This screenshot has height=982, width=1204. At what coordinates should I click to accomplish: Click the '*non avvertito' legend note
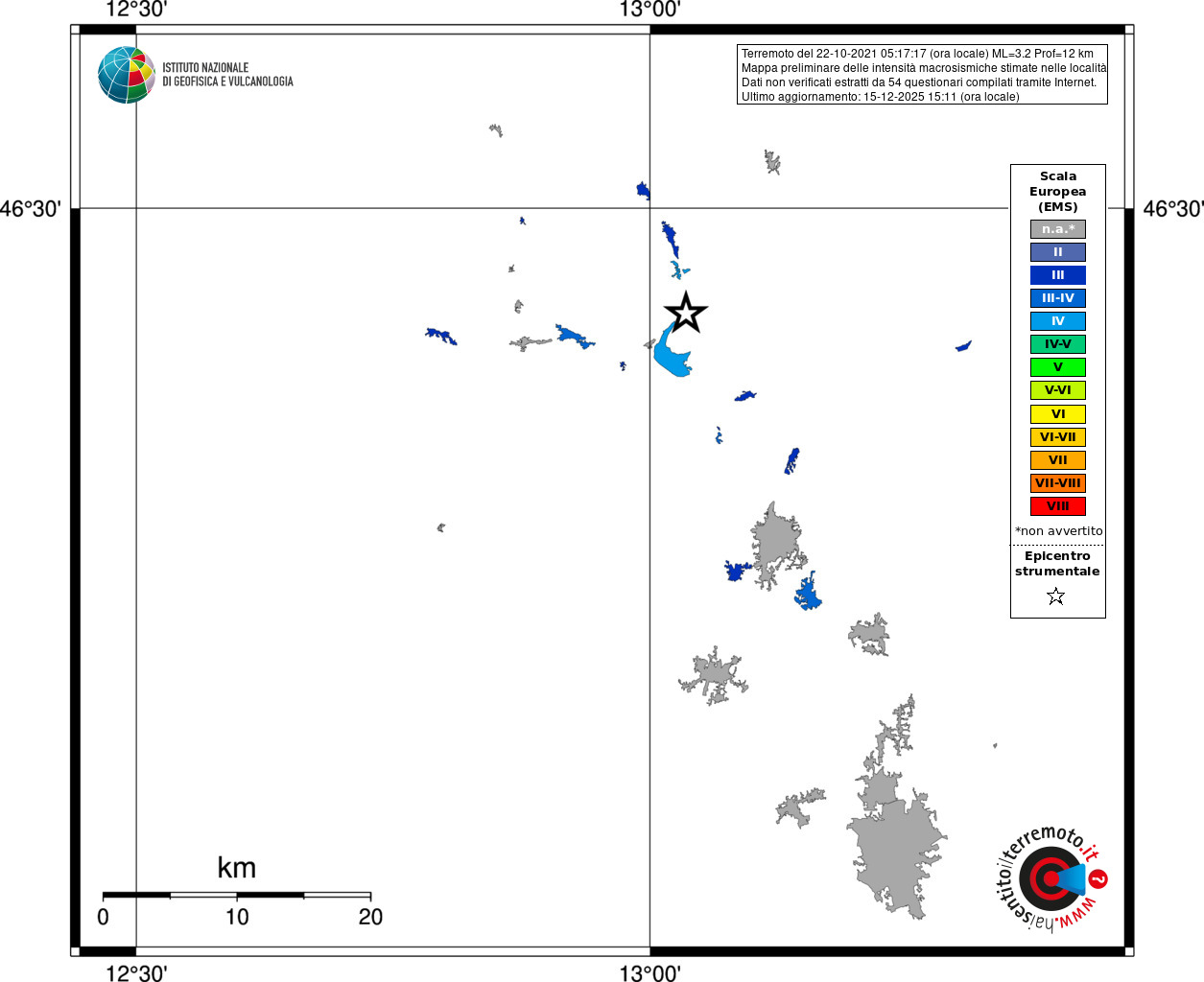click(x=1059, y=531)
